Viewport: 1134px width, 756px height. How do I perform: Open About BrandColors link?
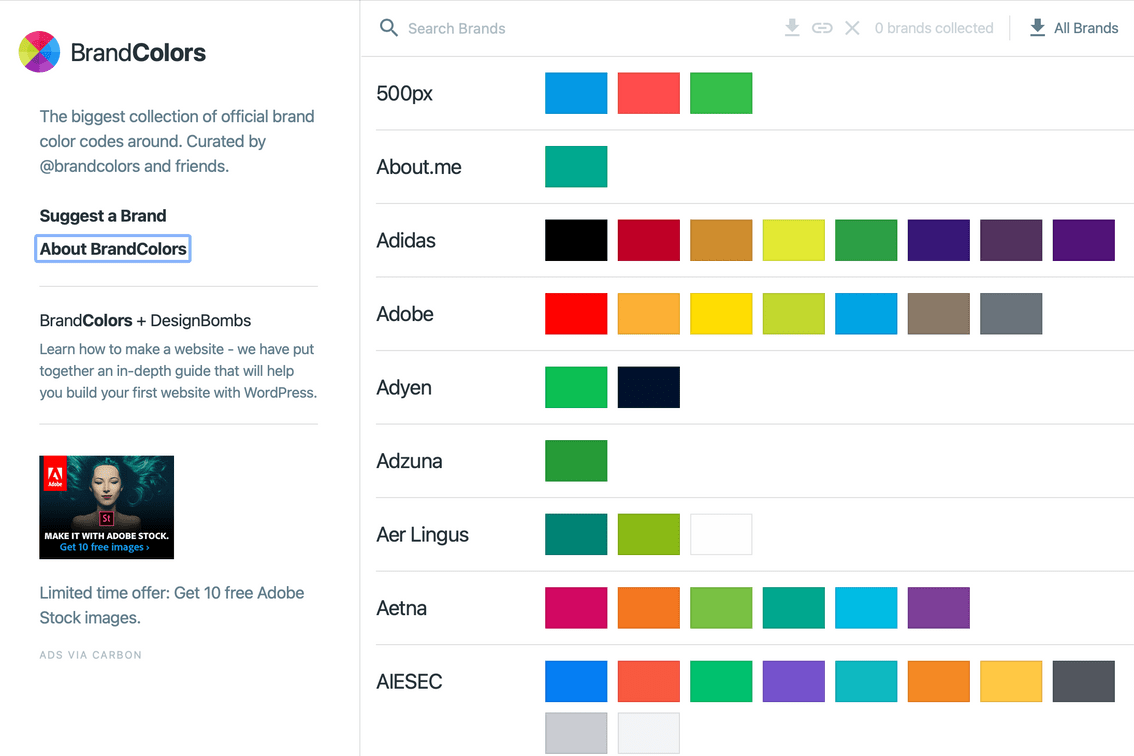click(x=113, y=249)
